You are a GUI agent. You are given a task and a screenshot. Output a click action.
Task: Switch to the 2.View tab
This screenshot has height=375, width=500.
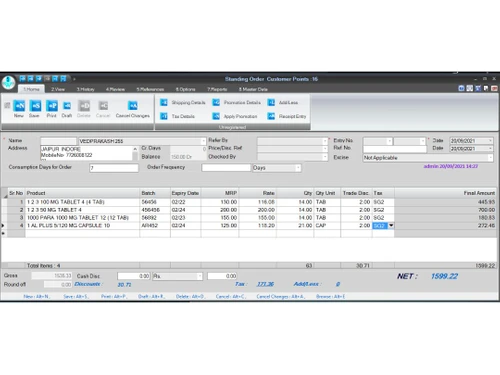click(58, 89)
